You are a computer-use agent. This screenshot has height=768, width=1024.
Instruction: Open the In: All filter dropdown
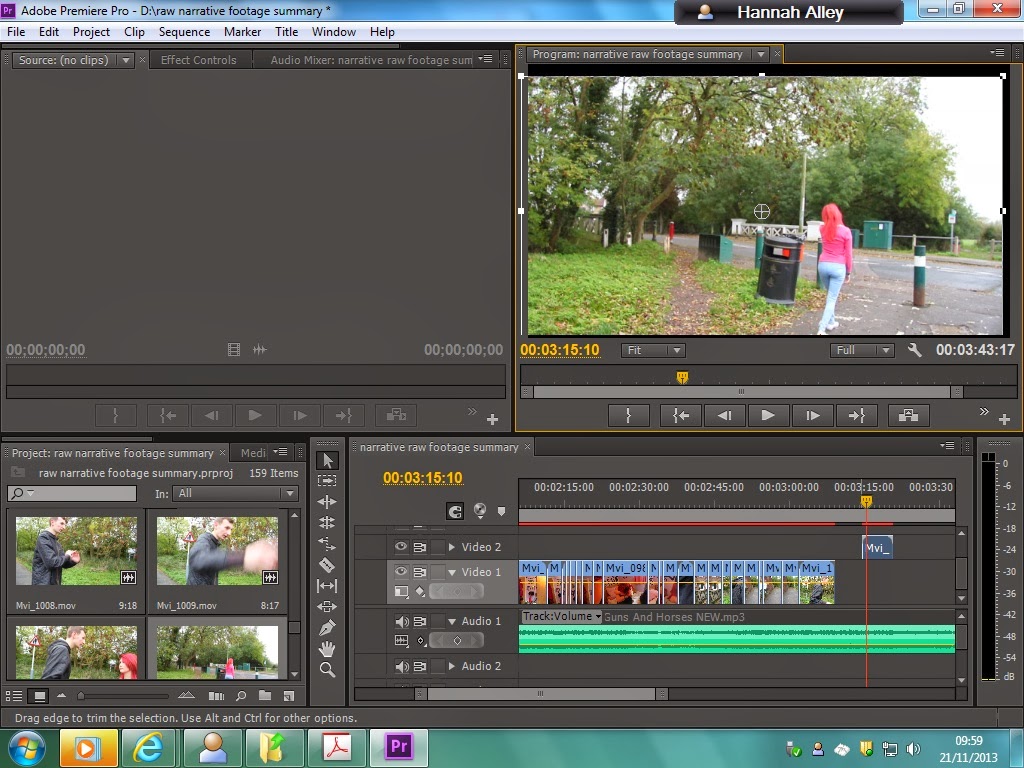pos(235,493)
